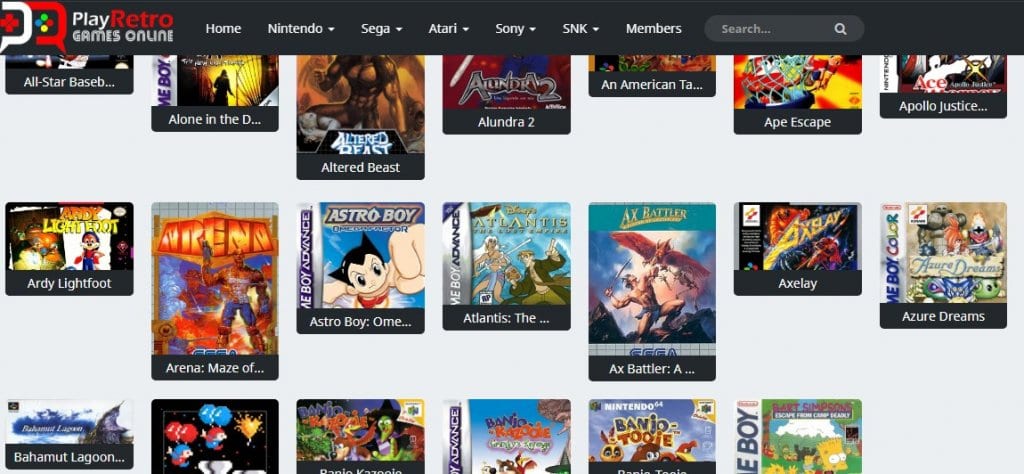Screen dimensions: 1024x474
Task: Select the Alundra 2 cover art
Action: click(507, 82)
